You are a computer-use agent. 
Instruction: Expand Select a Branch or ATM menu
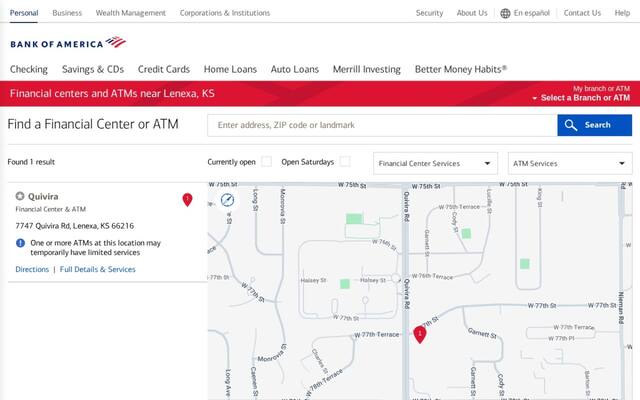pos(581,98)
